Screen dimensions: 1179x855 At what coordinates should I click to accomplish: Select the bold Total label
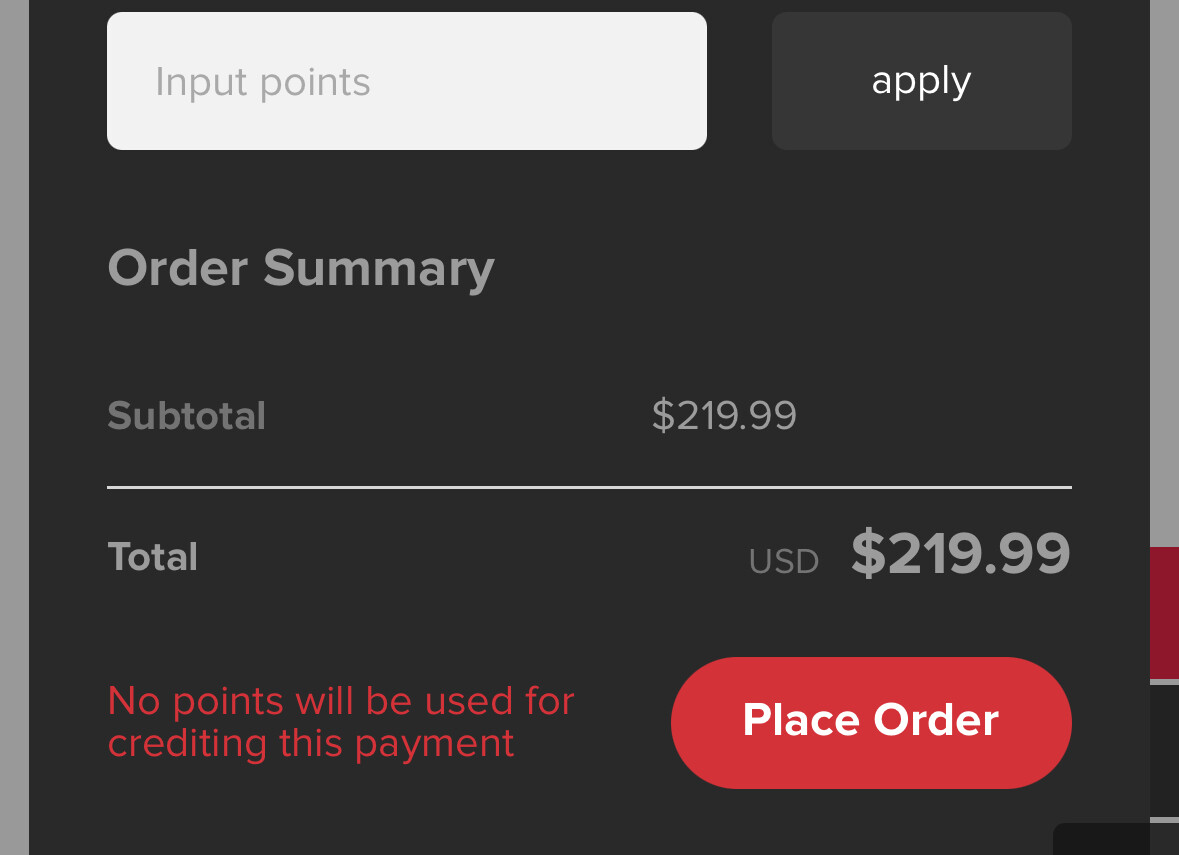(x=152, y=557)
